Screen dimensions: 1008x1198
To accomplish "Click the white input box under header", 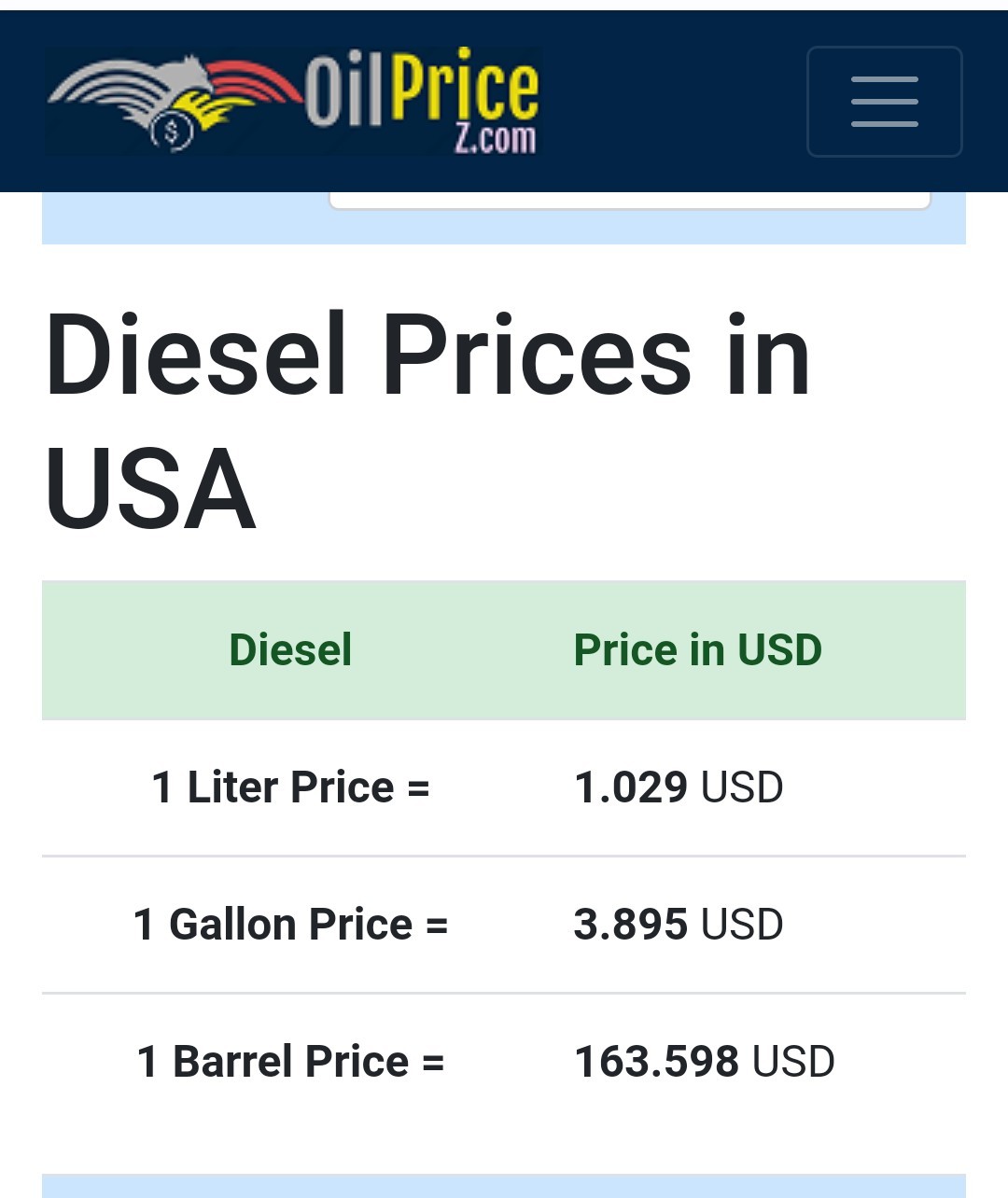I will pos(630,200).
